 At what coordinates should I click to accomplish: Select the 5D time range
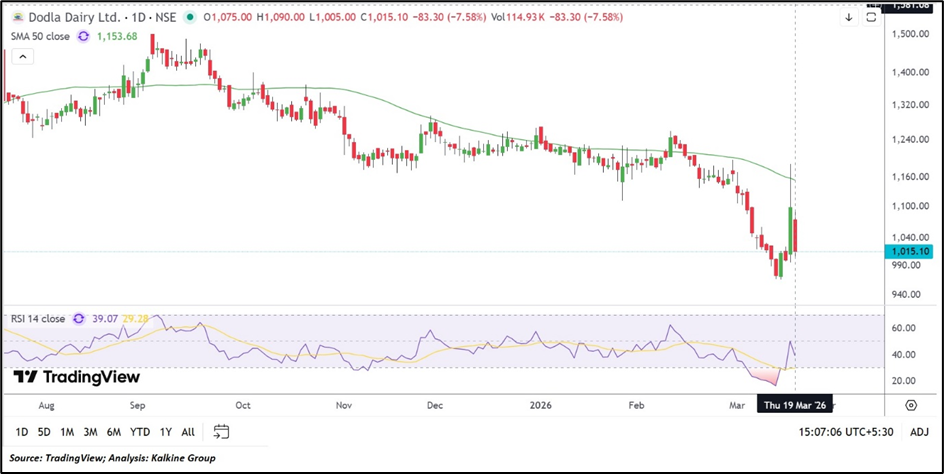point(44,432)
